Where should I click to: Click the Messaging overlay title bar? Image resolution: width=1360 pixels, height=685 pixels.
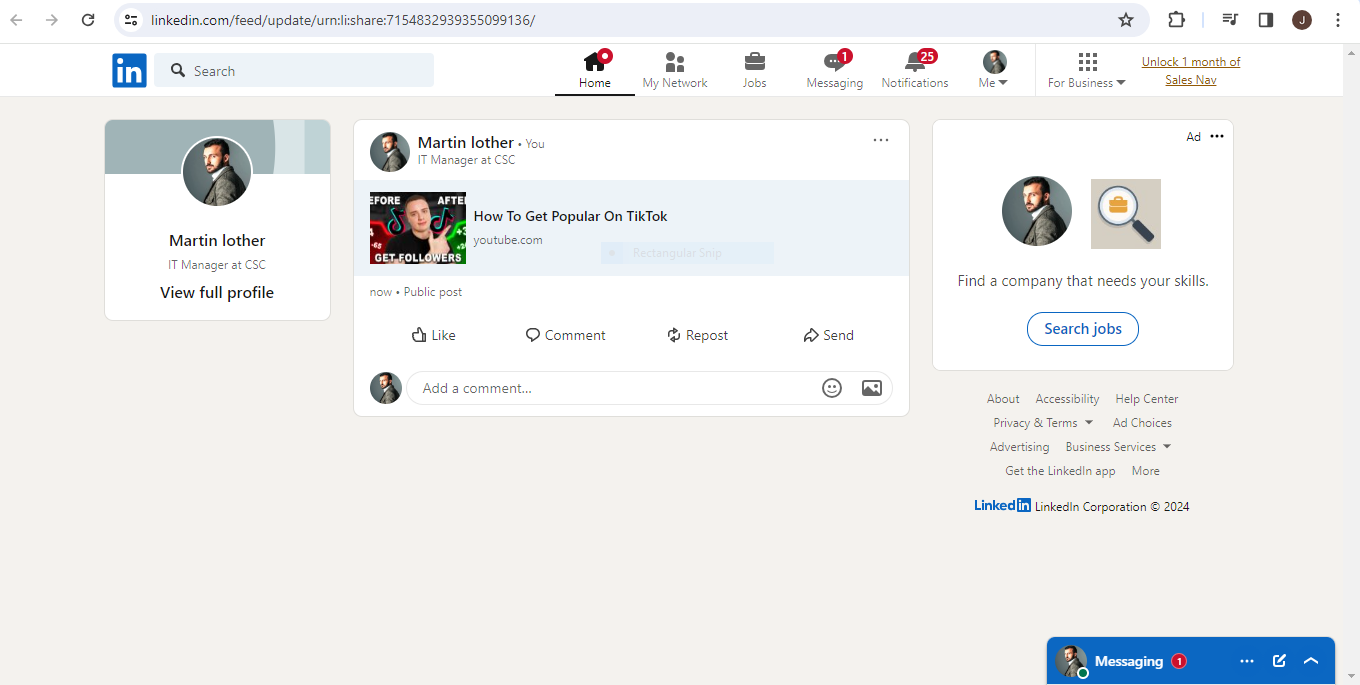click(1191, 661)
